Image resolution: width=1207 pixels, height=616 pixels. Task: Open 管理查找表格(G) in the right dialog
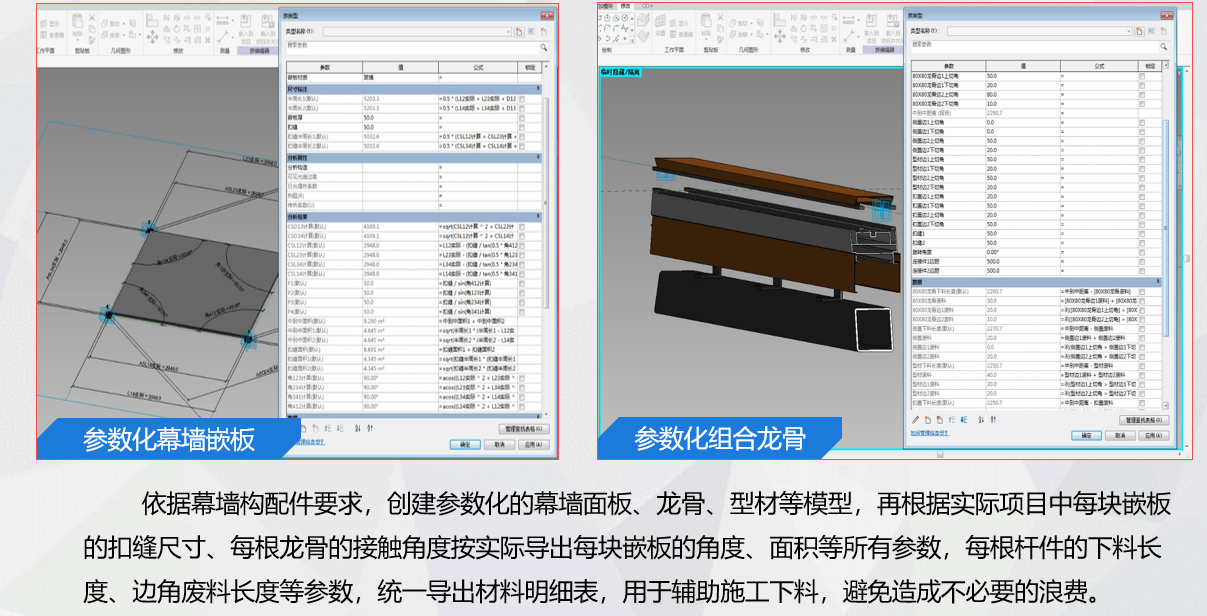(x=1142, y=419)
